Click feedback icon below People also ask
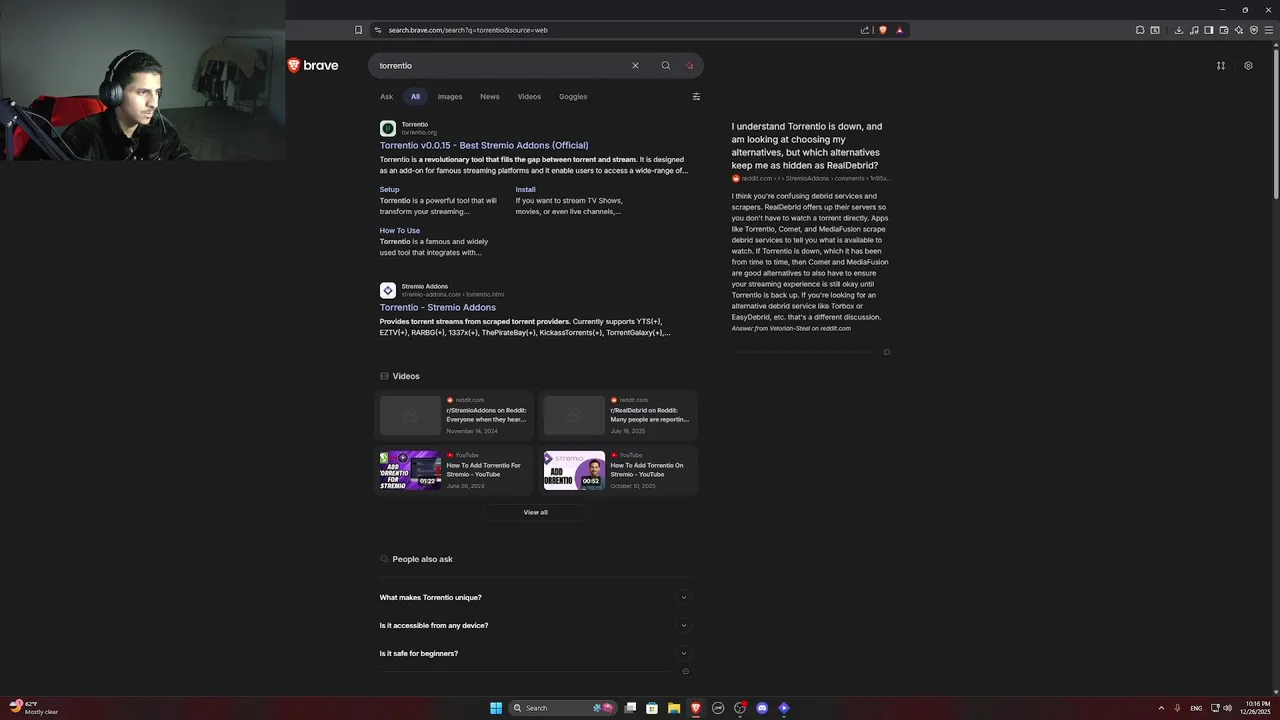Screen dimensions: 1280x720 [x=685, y=672]
